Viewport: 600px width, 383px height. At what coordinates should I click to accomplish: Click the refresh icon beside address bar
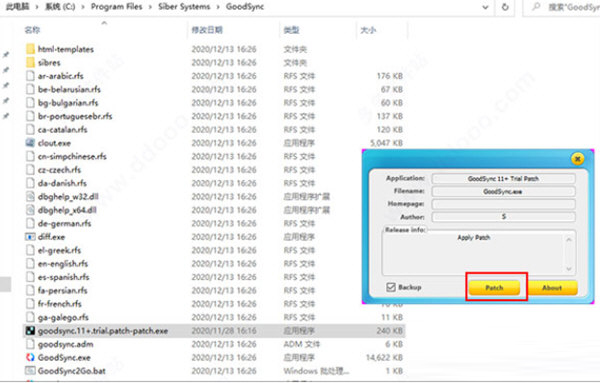tap(505, 7)
